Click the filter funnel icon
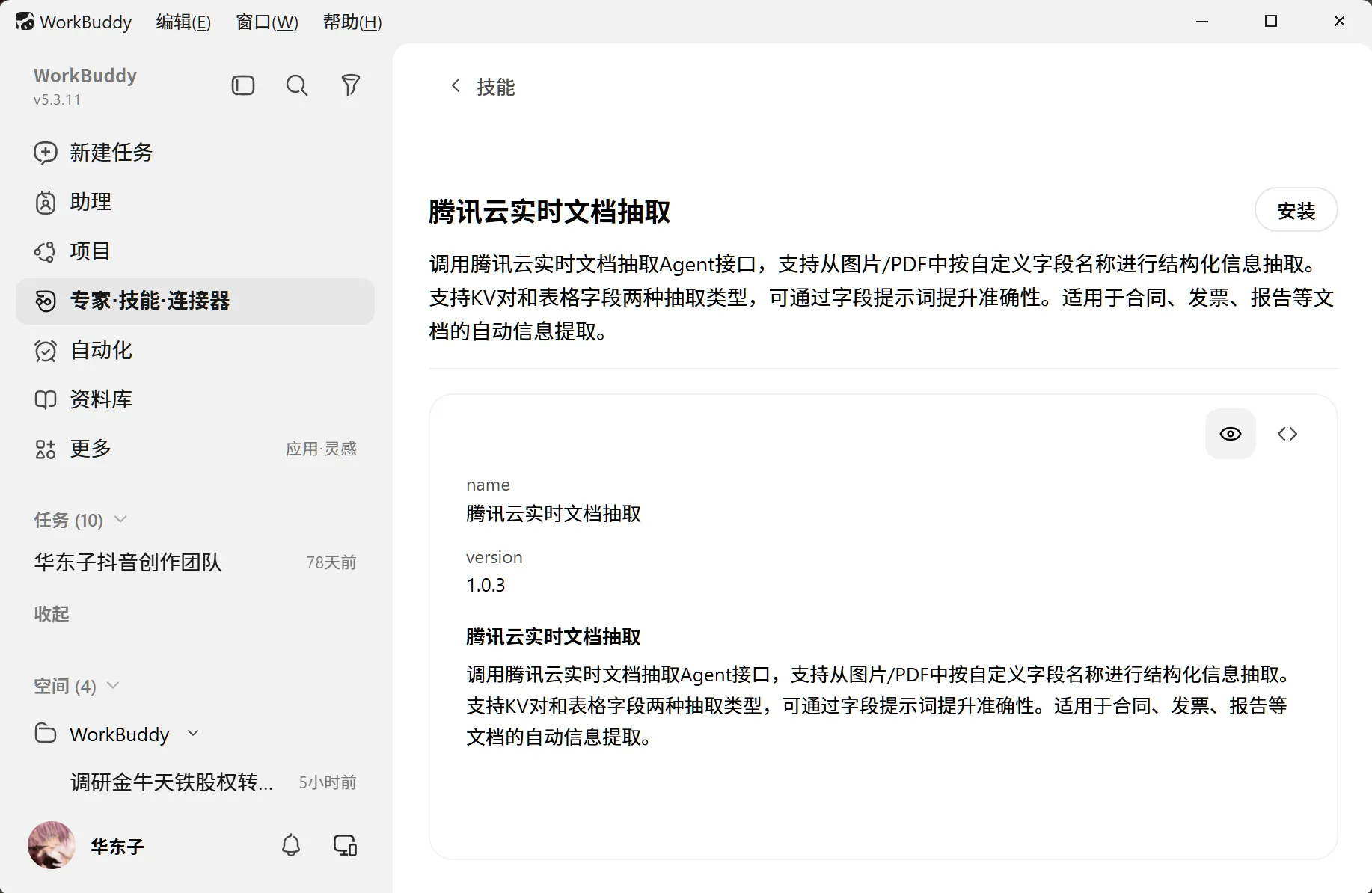Image resolution: width=1372 pixels, height=893 pixels. (351, 85)
